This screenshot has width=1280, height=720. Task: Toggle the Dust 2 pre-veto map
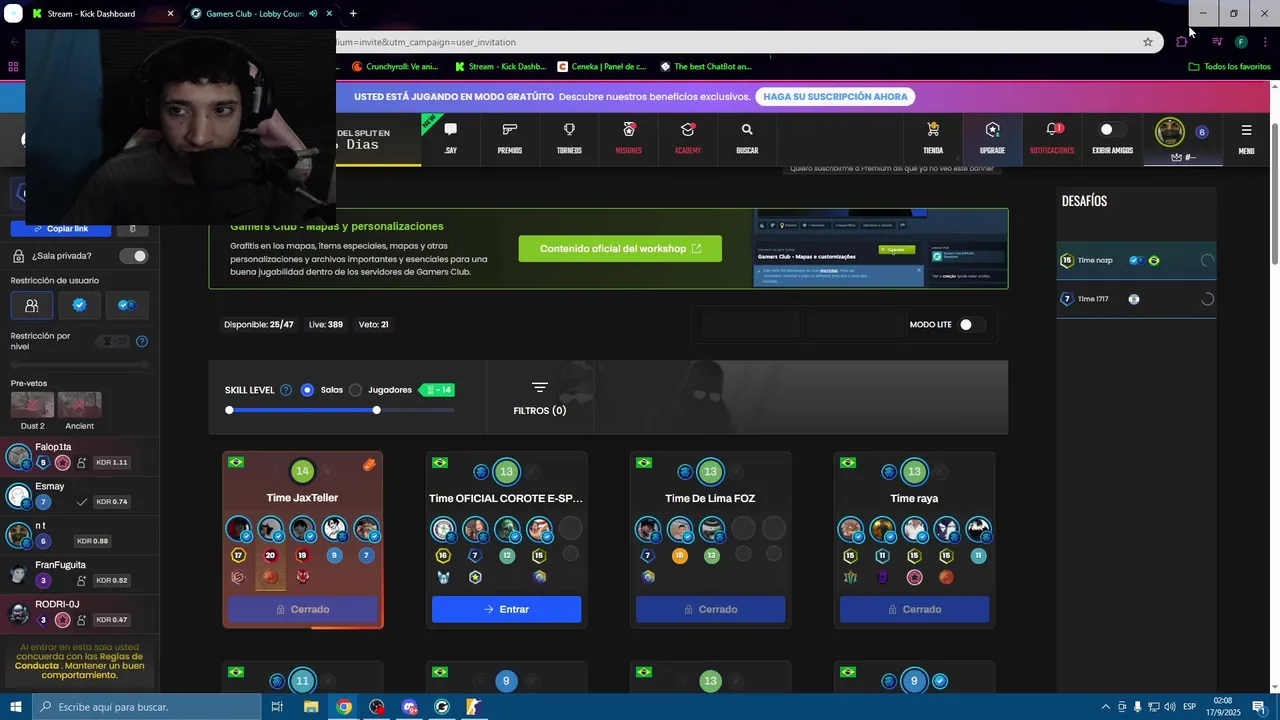[x=32, y=405]
